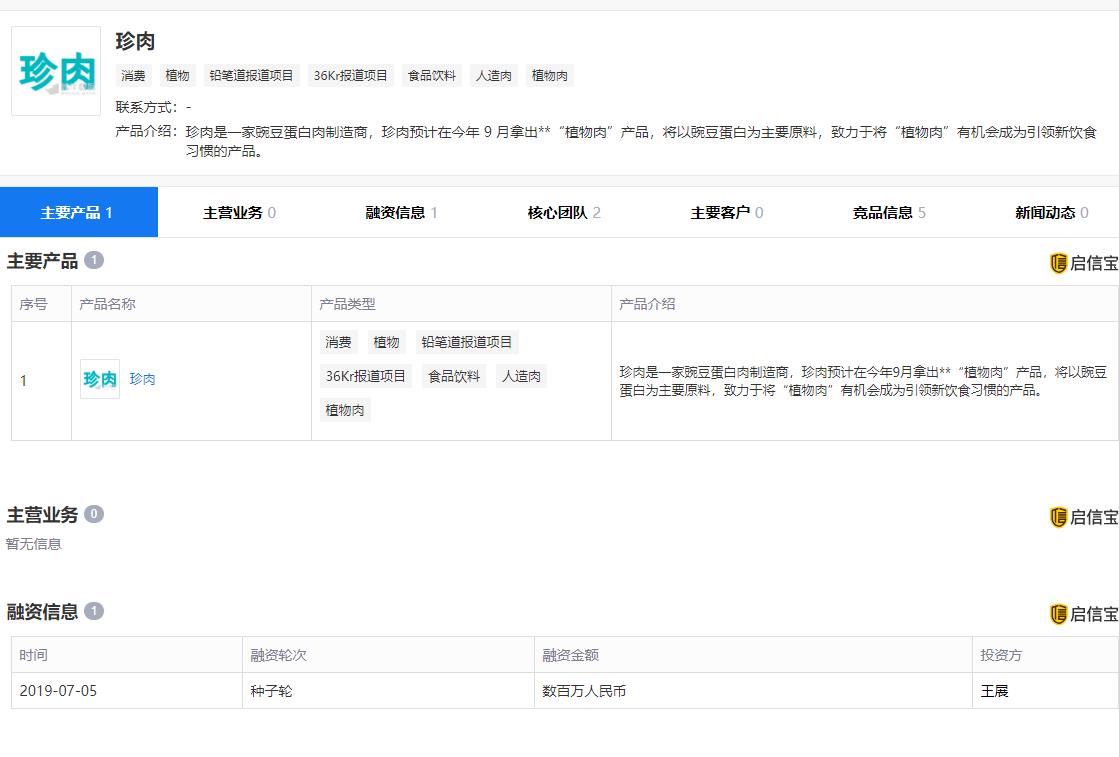Click the count badge next to 主要产品 heading

(x=93, y=260)
